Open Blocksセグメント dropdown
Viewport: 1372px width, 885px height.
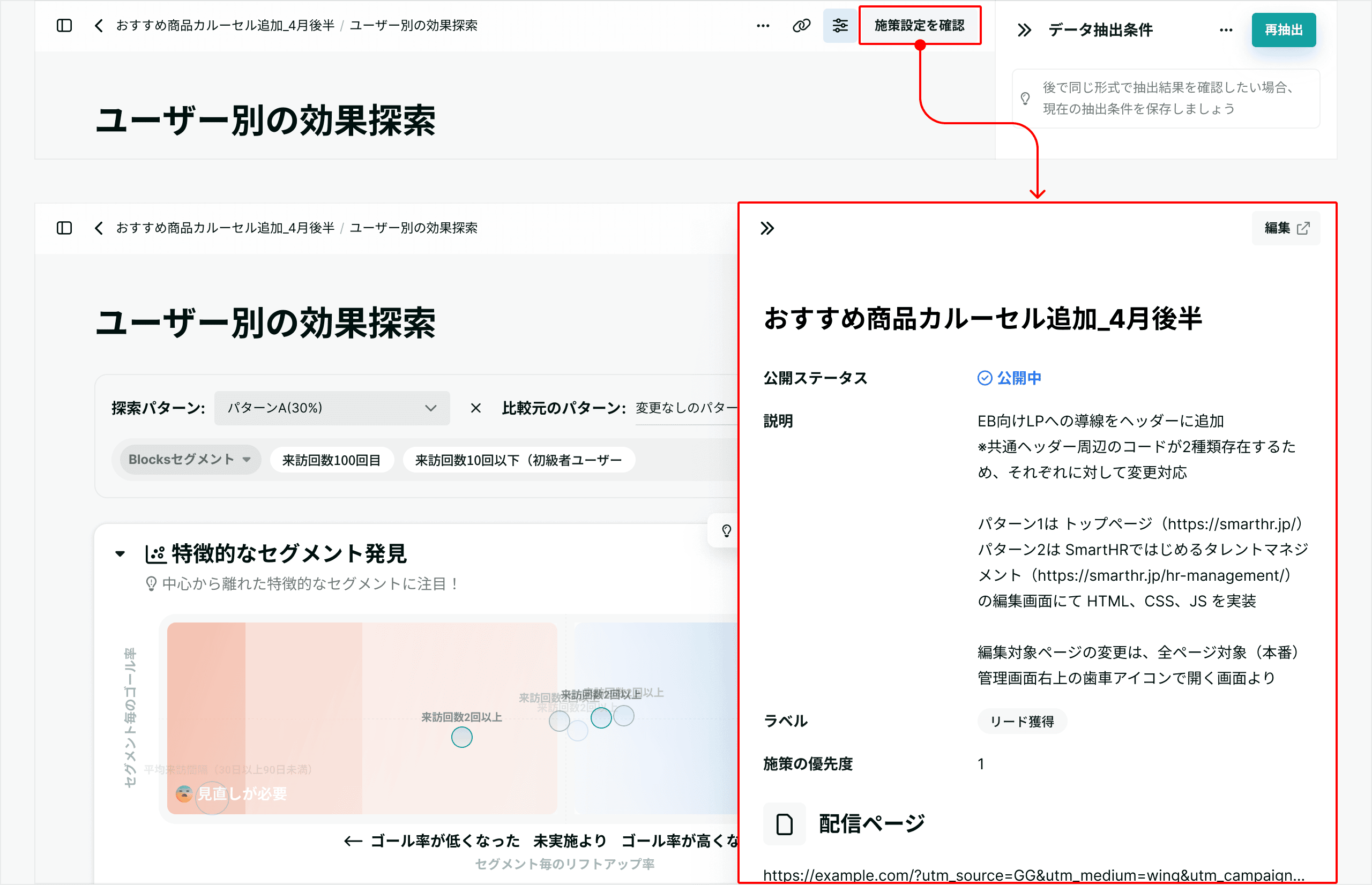click(x=190, y=460)
